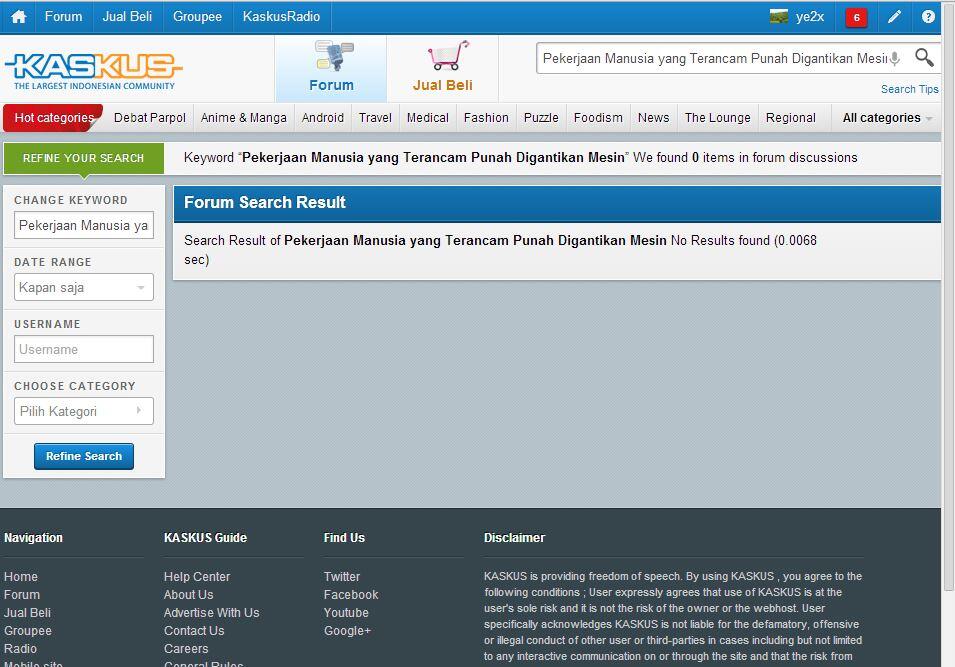This screenshot has height=667, width=955.
Task: Click the microphone voice search icon
Action: [x=894, y=58]
